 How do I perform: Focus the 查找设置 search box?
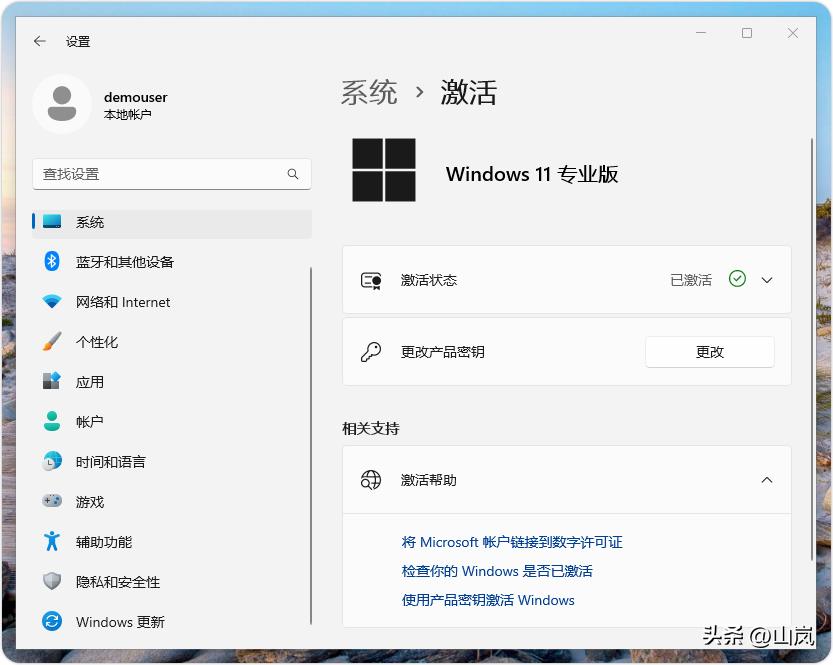pos(172,174)
